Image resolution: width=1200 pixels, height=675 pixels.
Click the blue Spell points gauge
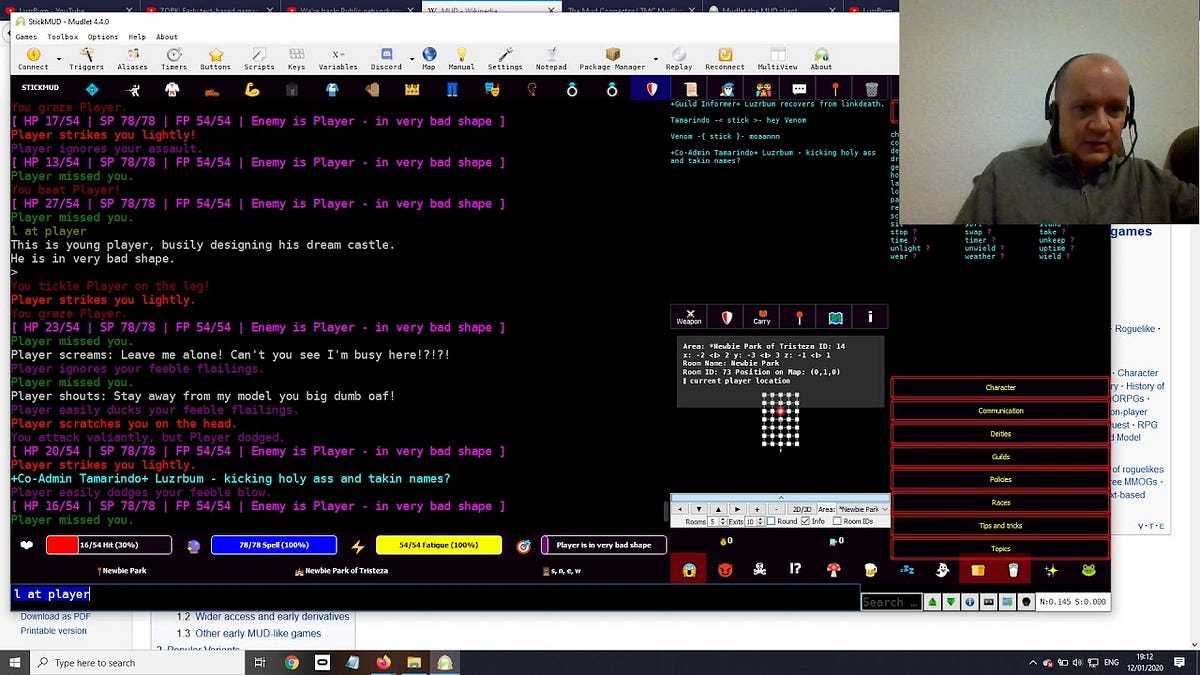click(x=273, y=545)
